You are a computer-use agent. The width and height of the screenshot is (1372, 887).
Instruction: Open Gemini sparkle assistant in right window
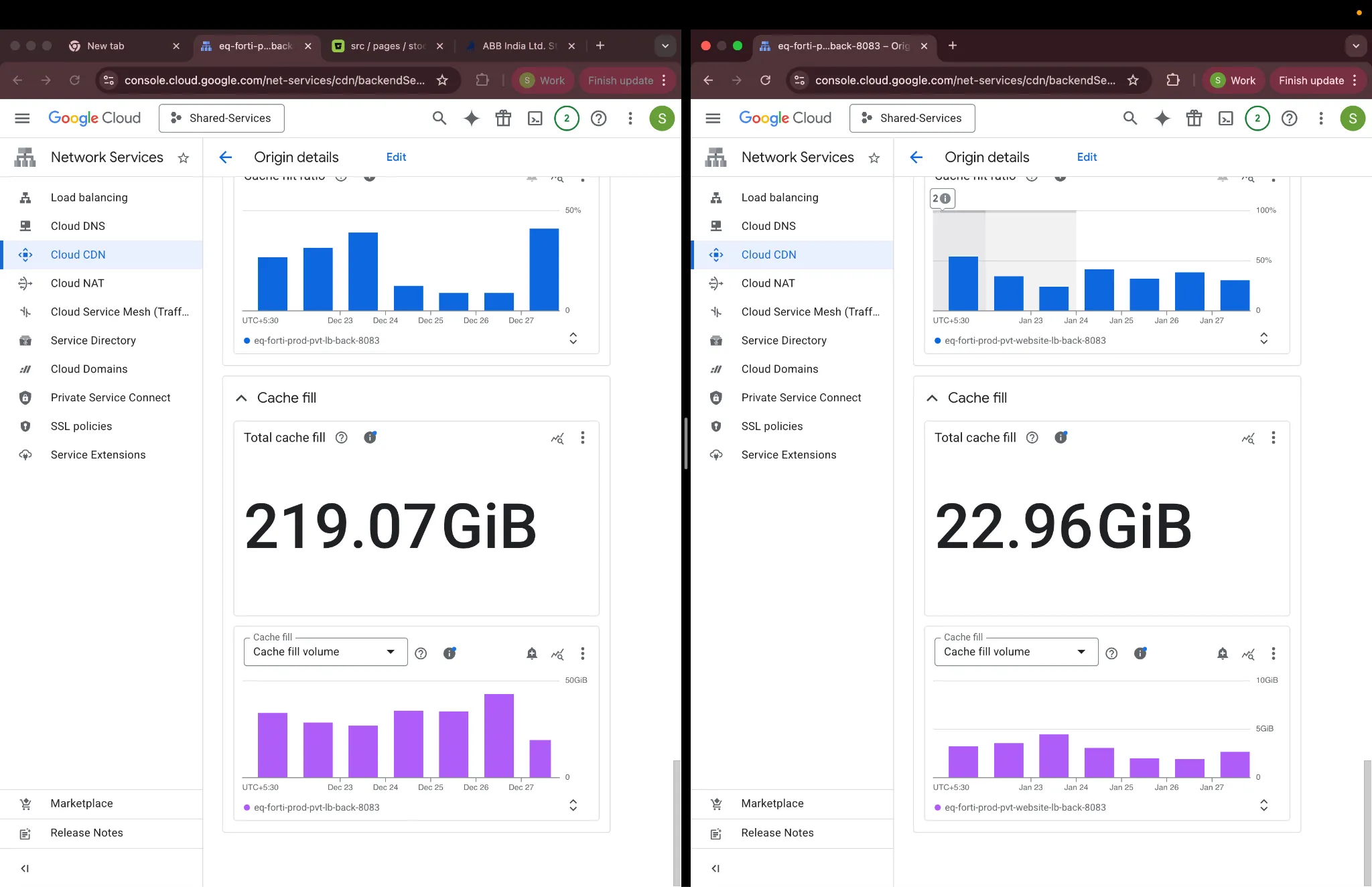coord(1162,118)
